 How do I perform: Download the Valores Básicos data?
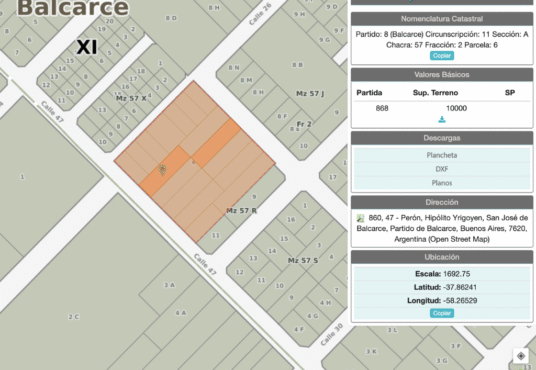click(442, 120)
